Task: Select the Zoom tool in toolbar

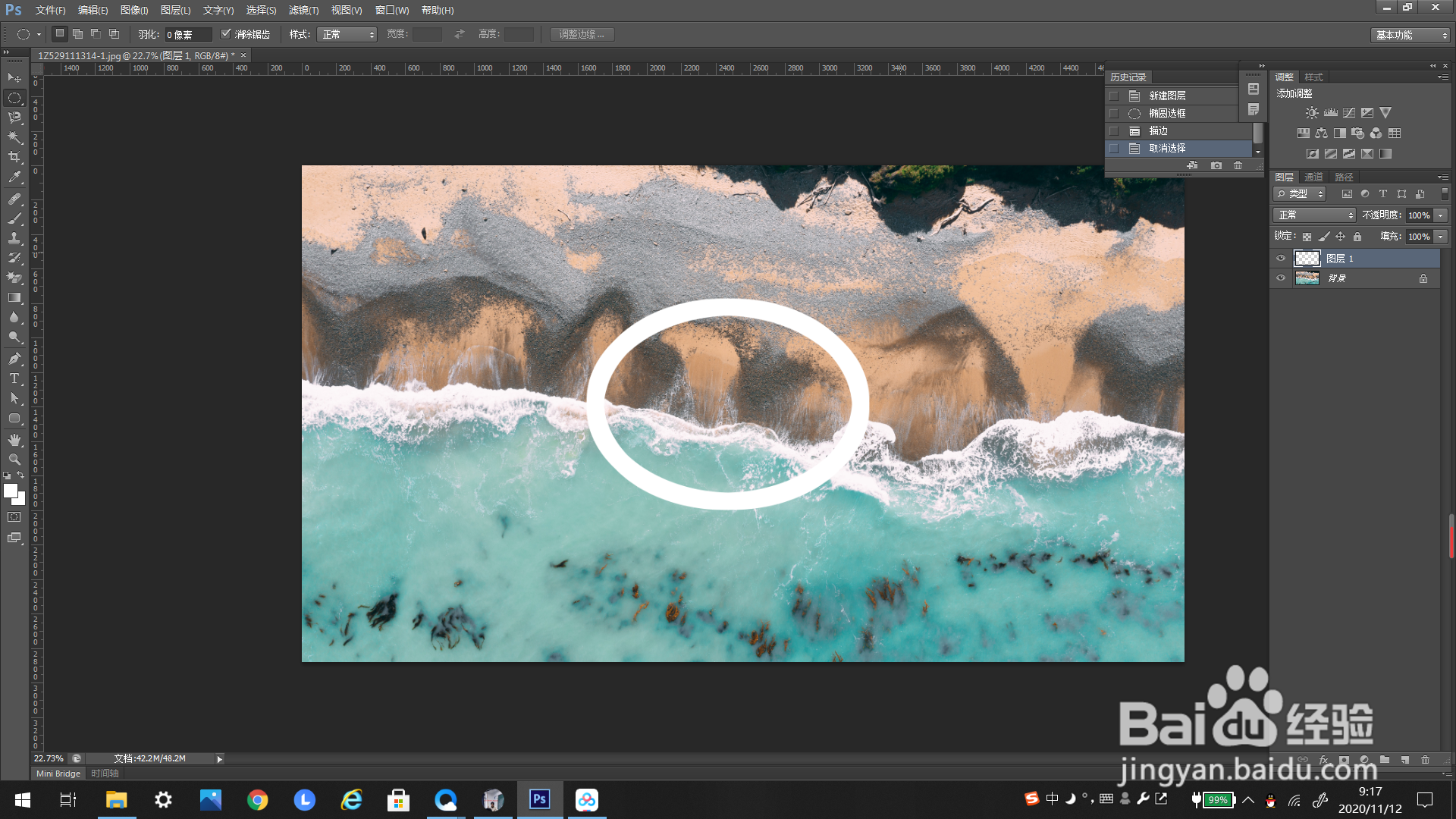Action: tap(14, 460)
